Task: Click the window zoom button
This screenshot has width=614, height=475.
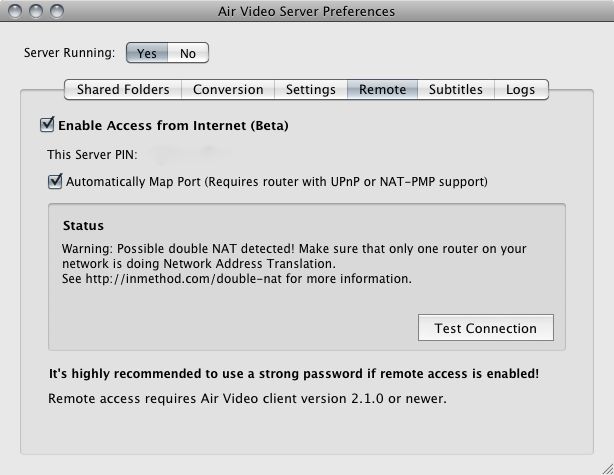Action: coord(57,11)
